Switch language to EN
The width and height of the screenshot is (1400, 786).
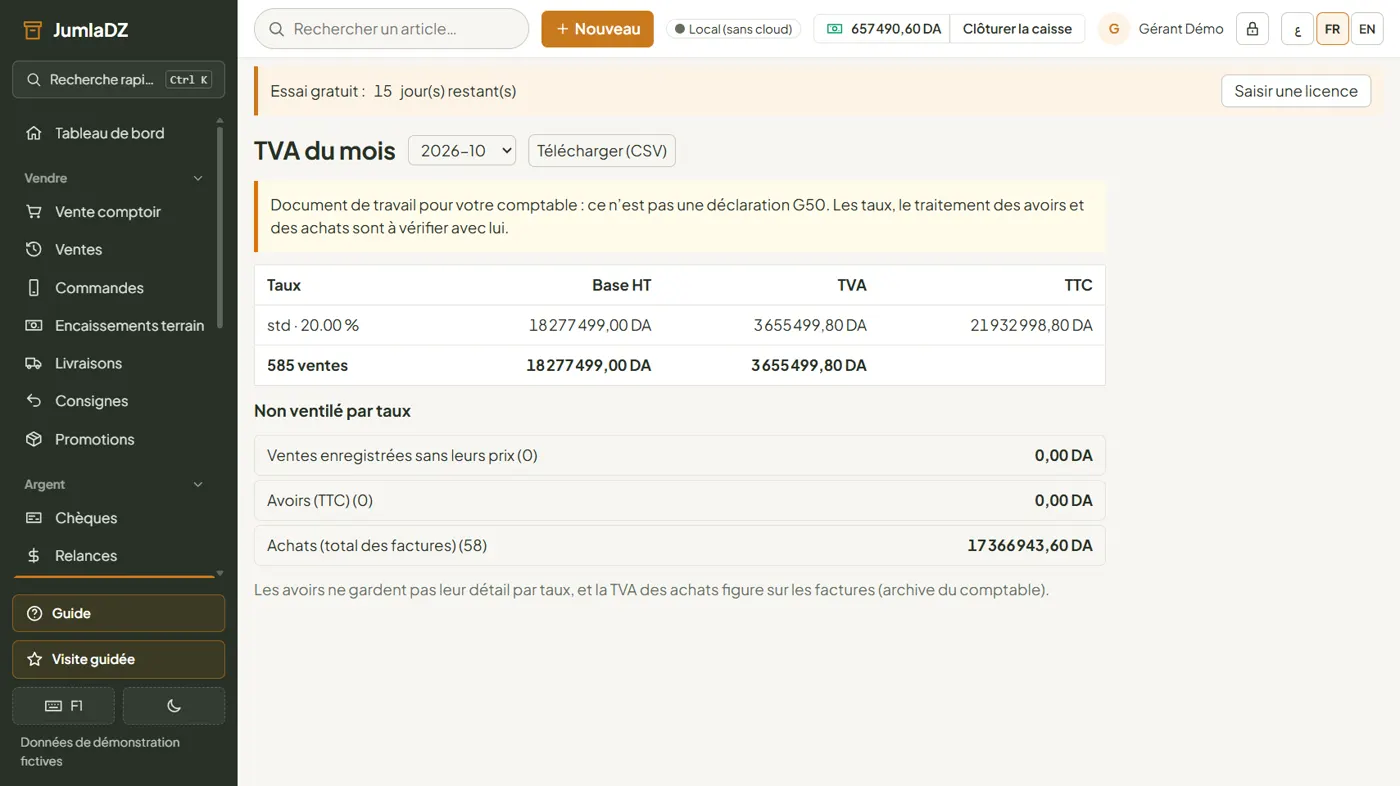coord(1367,29)
